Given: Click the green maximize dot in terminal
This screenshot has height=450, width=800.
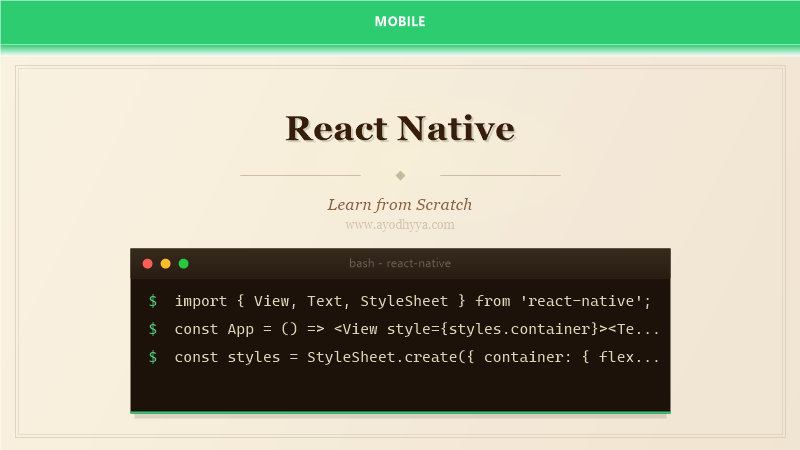Looking at the screenshot, I should tap(184, 263).
